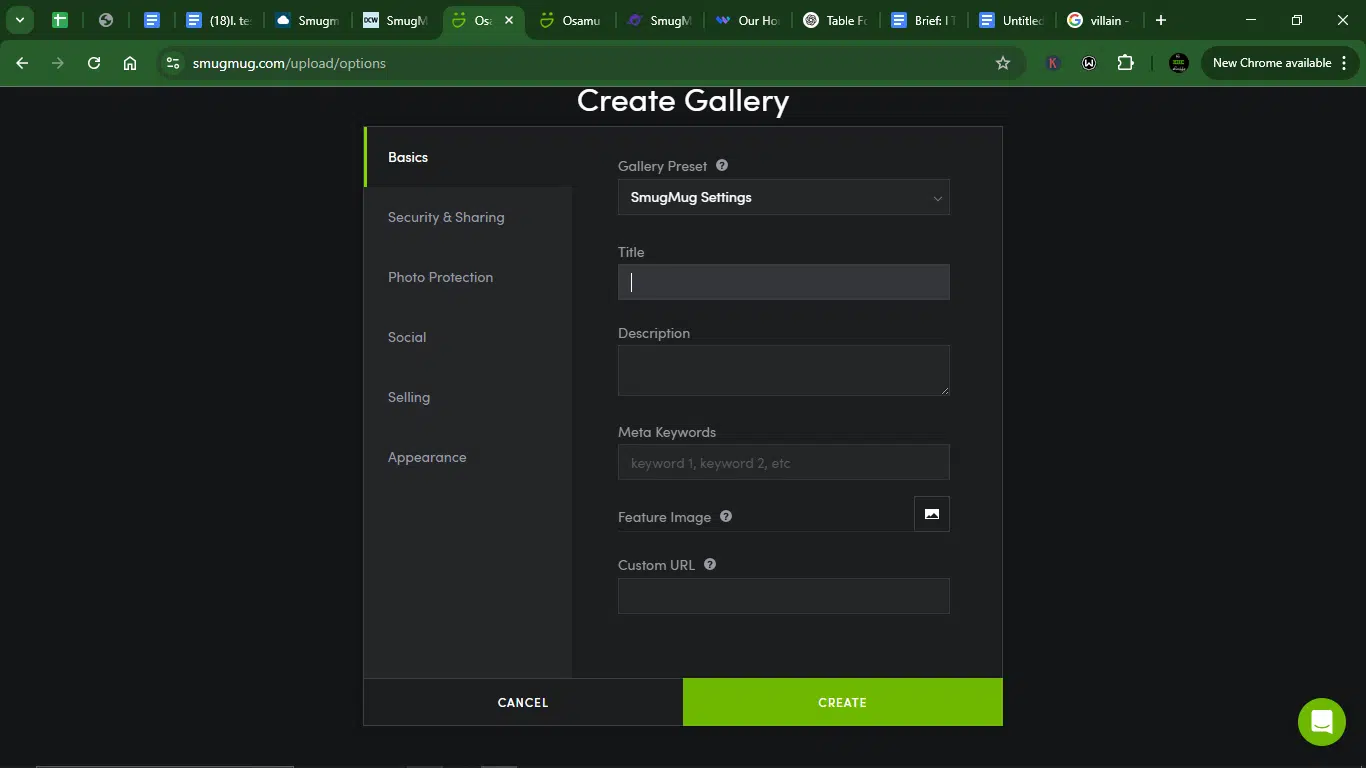This screenshot has height=768, width=1366.
Task: Click the Custom URL help icon
Action: point(710,564)
